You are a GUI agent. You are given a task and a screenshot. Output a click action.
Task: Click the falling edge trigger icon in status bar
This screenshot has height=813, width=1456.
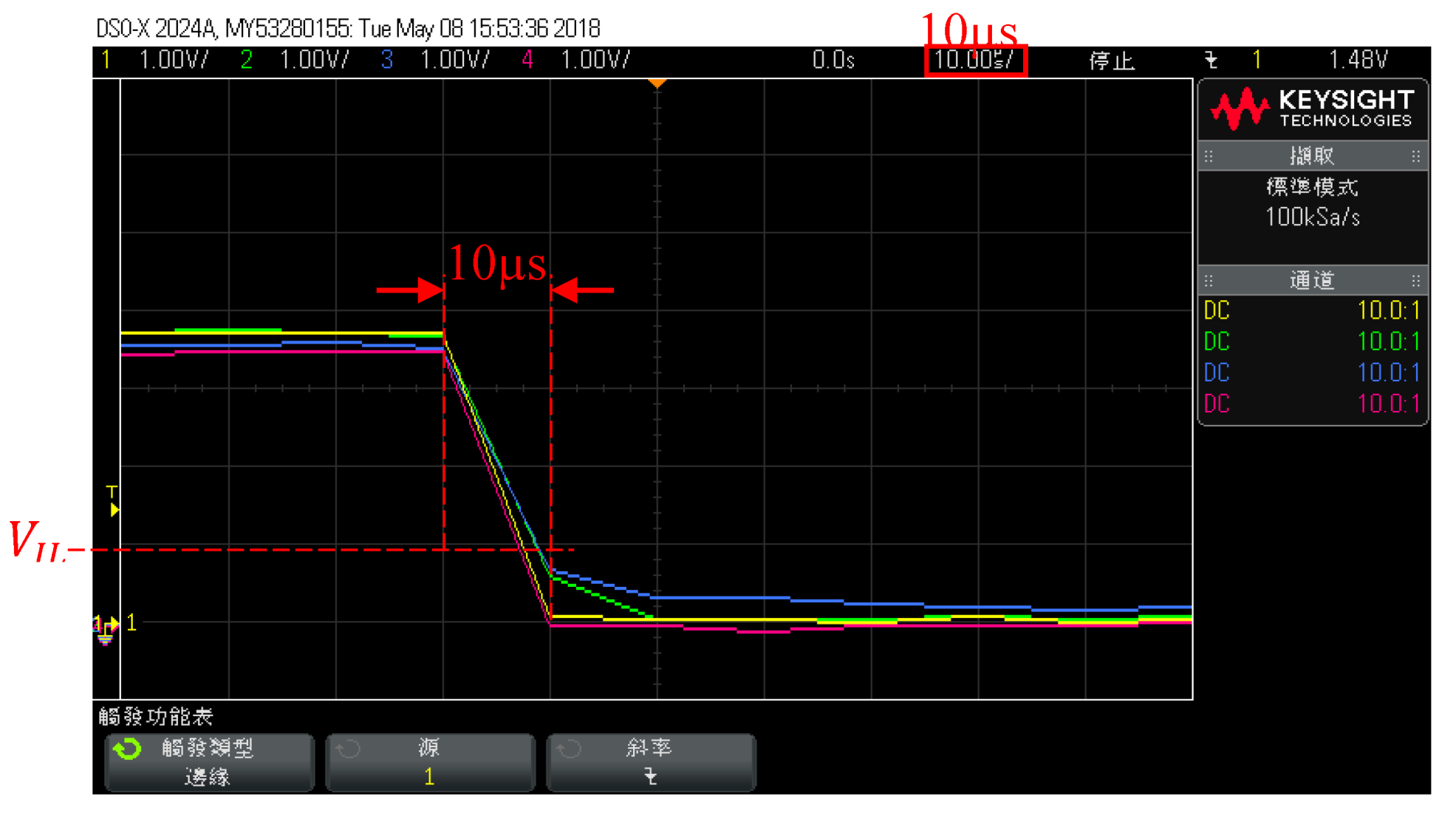(x=1211, y=60)
